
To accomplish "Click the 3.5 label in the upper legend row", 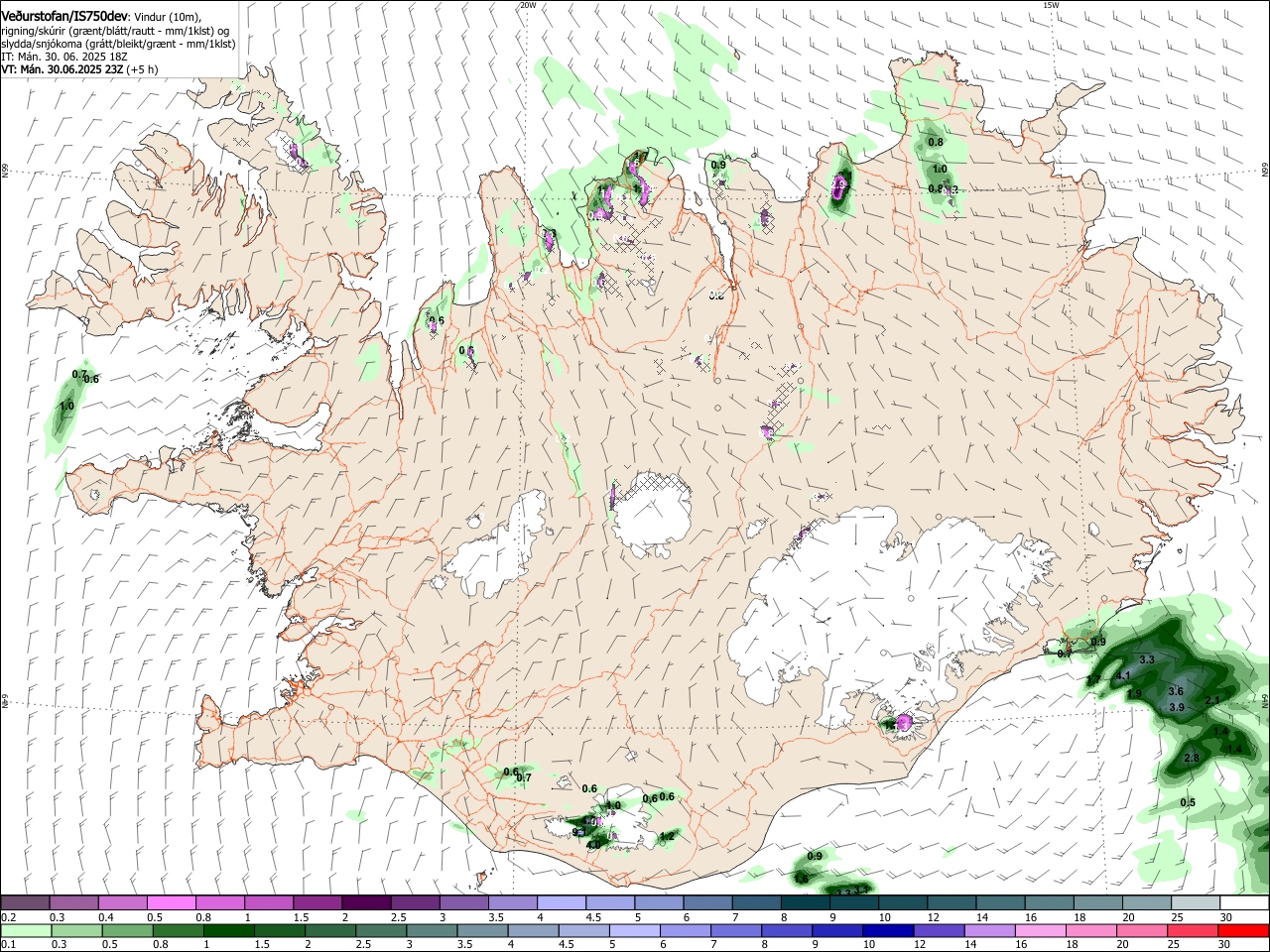I will 497,918.
